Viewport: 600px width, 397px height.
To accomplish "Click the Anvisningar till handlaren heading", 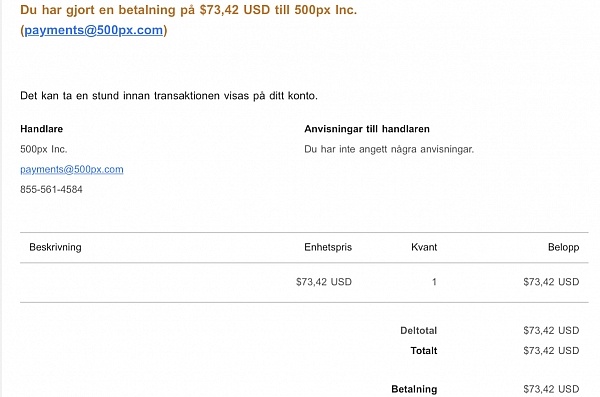I will click(x=367, y=129).
